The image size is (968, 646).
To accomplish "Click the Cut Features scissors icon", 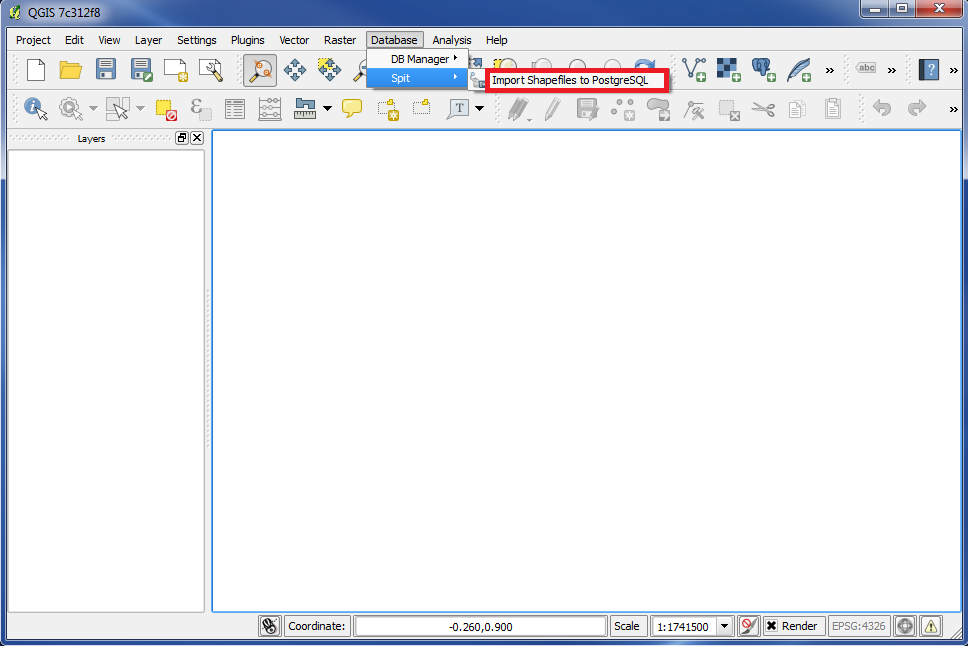I will 764,109.
